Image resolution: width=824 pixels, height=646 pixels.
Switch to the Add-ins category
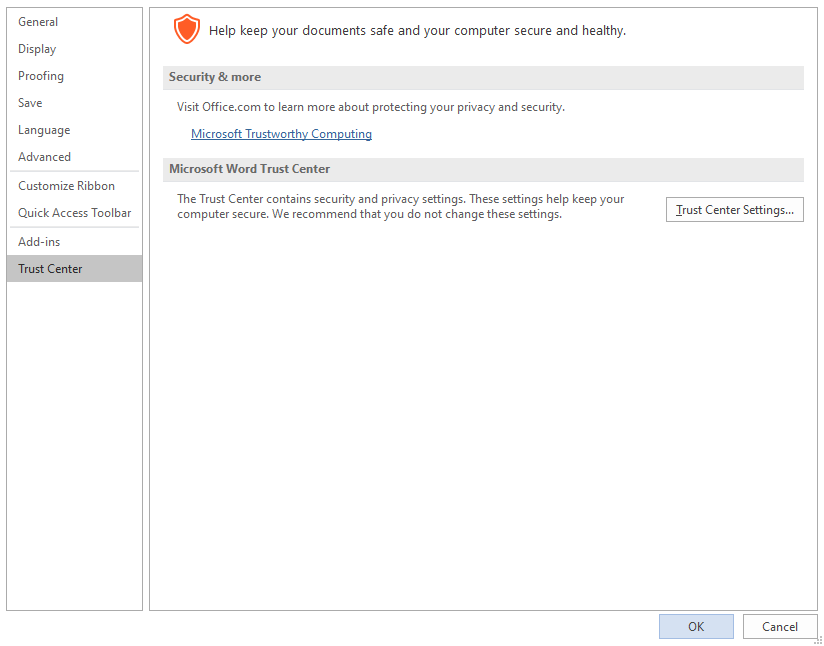[x=75, y=242]
